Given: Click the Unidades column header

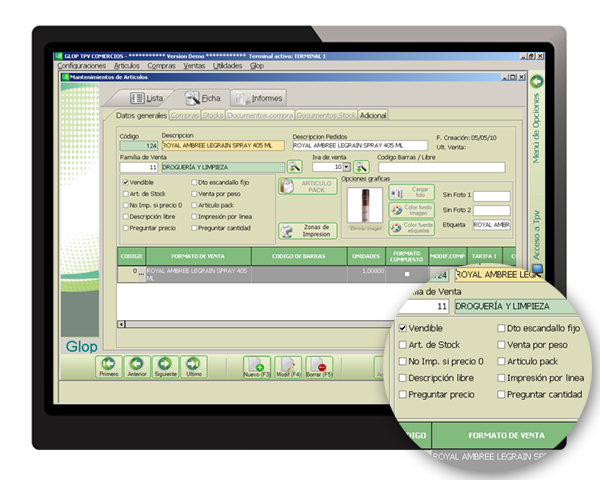Looking at the screenshot, I should coord(366,256).
